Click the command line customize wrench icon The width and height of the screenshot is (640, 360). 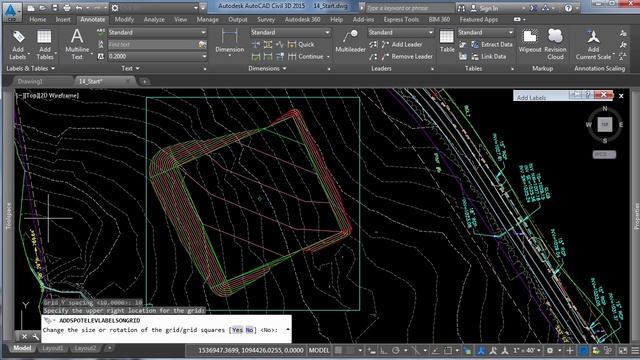tap(36, 337)
